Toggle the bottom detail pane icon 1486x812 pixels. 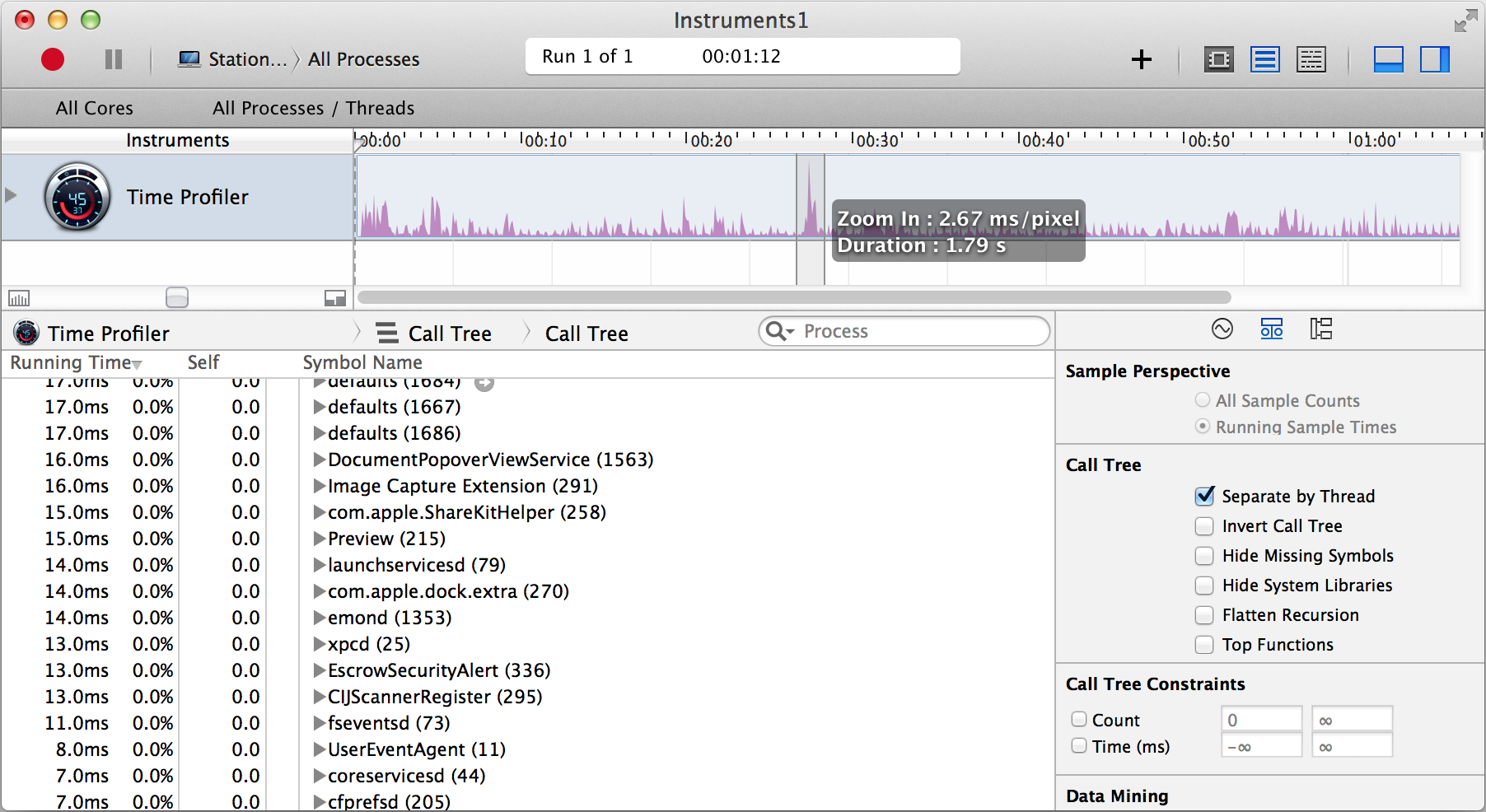[x=1389, y=59]
